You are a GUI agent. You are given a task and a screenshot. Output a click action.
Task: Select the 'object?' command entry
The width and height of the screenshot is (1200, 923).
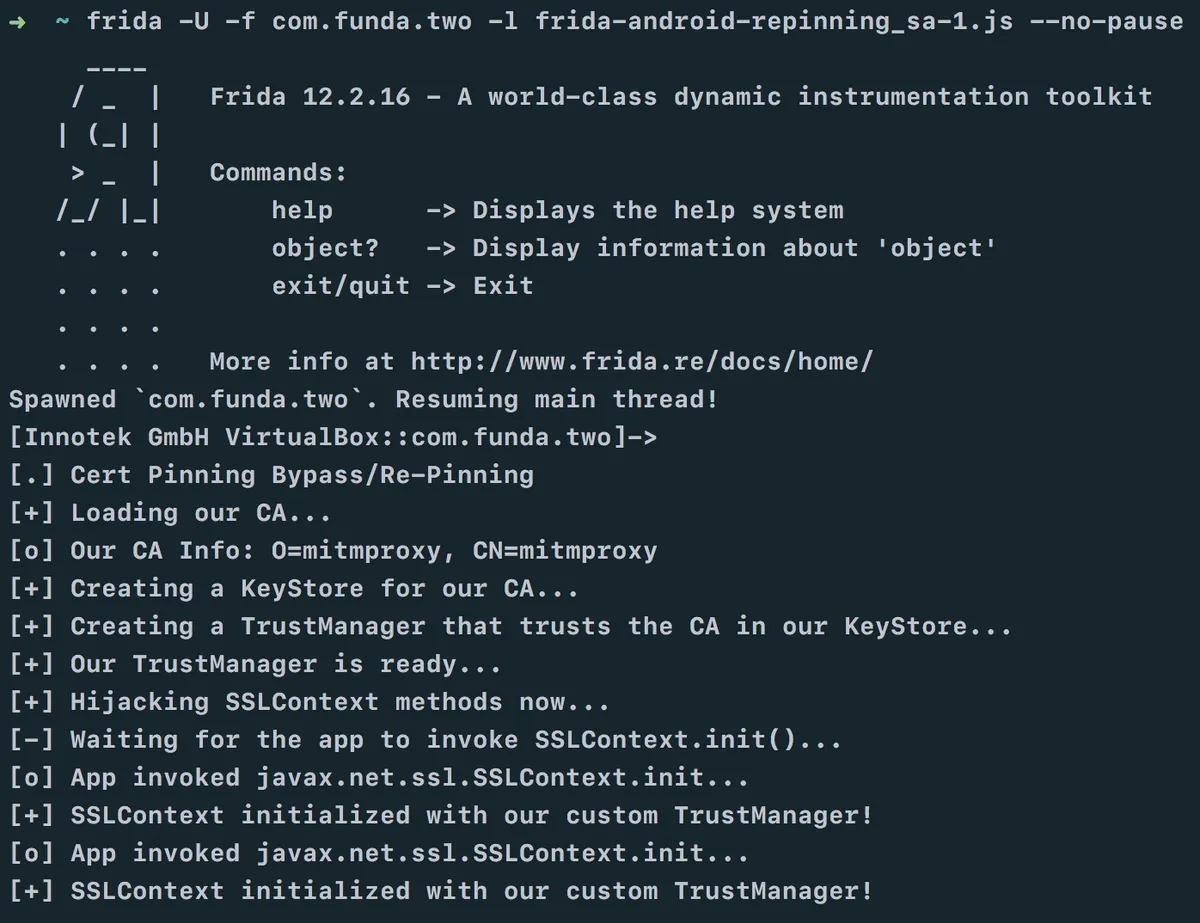click(325, 248)
